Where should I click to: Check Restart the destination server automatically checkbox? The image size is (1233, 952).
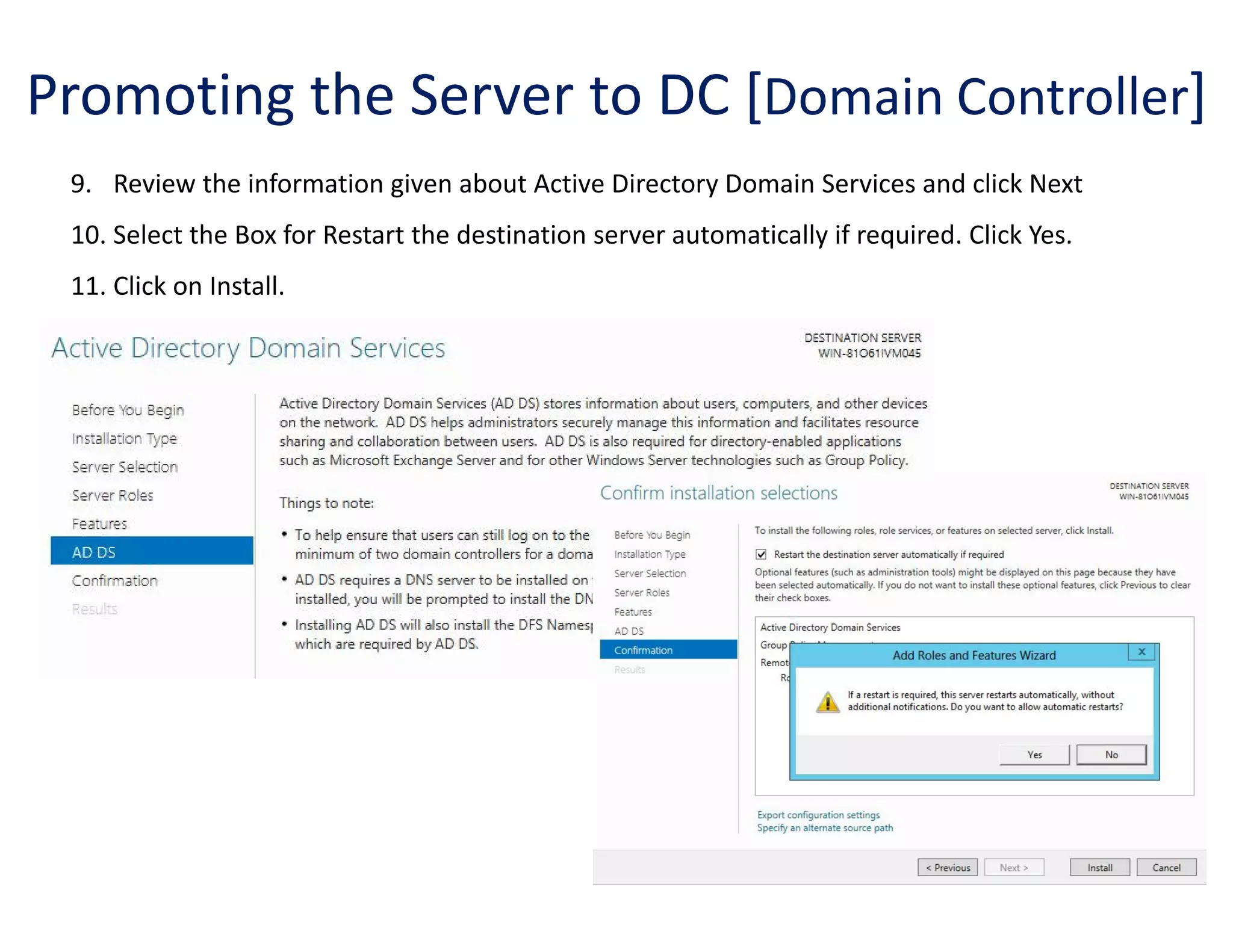[x=761, y=554]
